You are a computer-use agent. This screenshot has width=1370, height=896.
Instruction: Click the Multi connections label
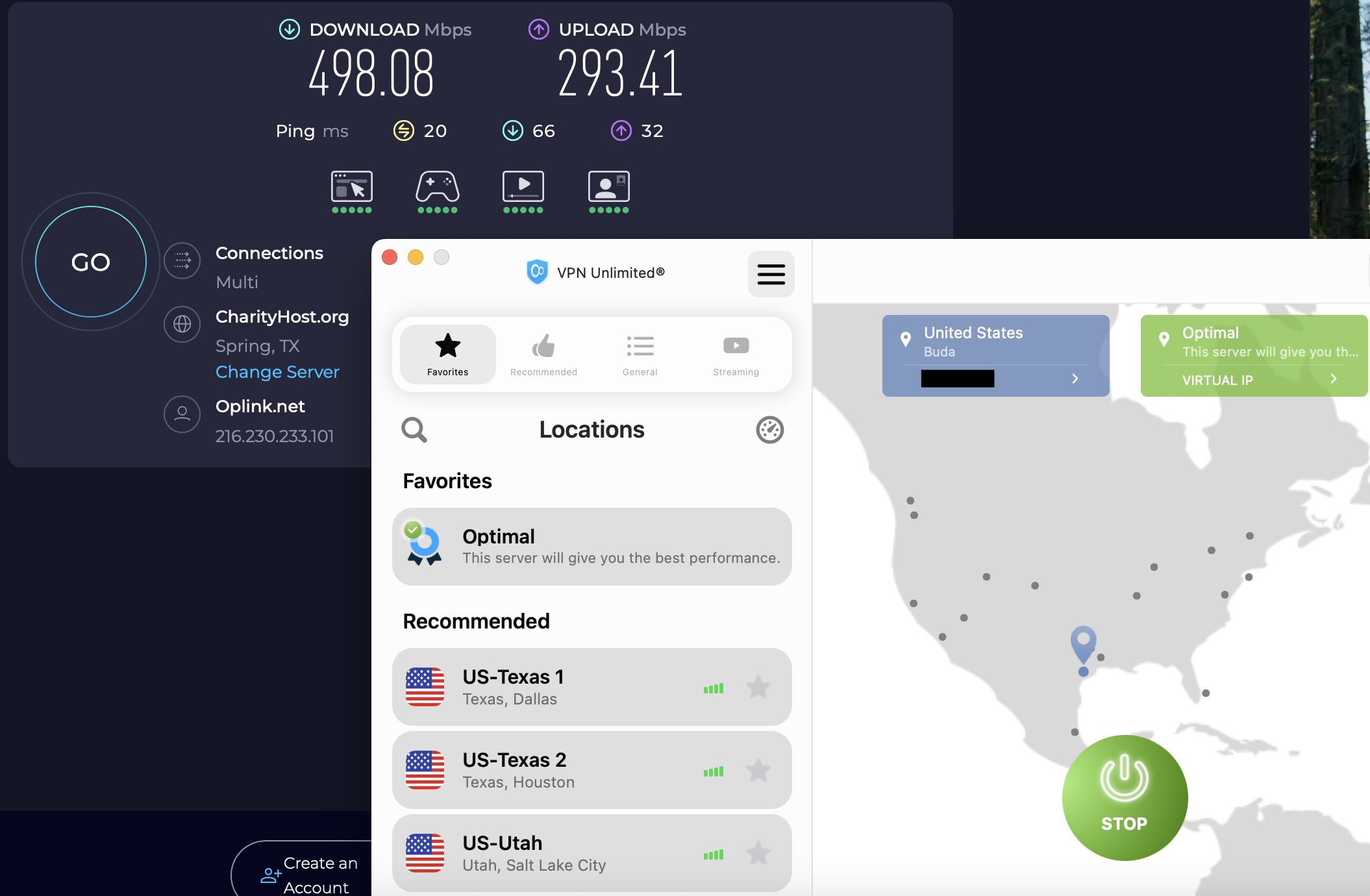pos(237,282)
